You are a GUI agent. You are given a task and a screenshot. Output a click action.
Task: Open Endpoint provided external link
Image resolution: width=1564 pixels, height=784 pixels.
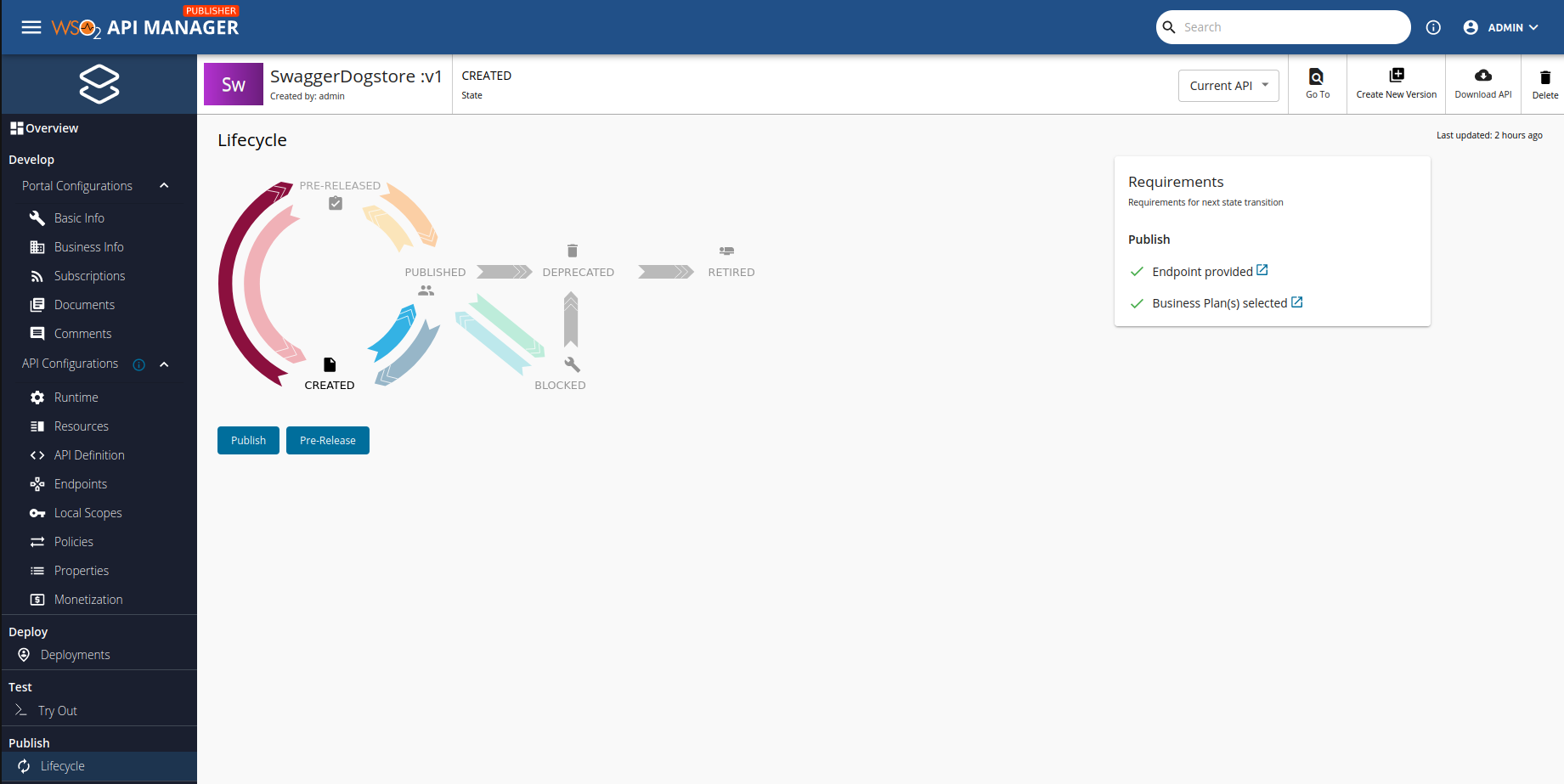1262,270
